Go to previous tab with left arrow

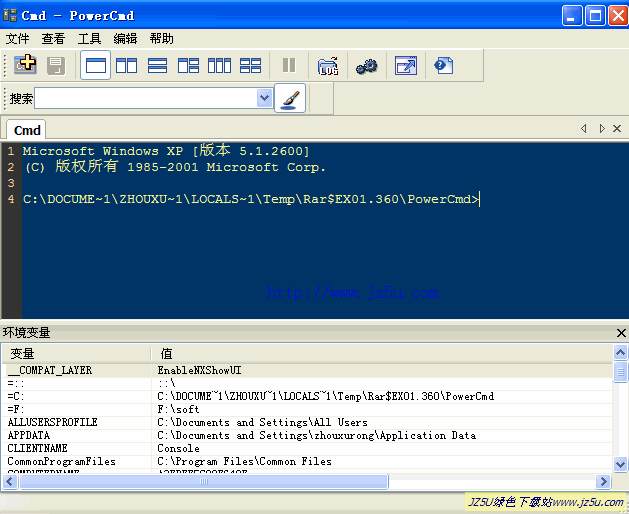584,128
